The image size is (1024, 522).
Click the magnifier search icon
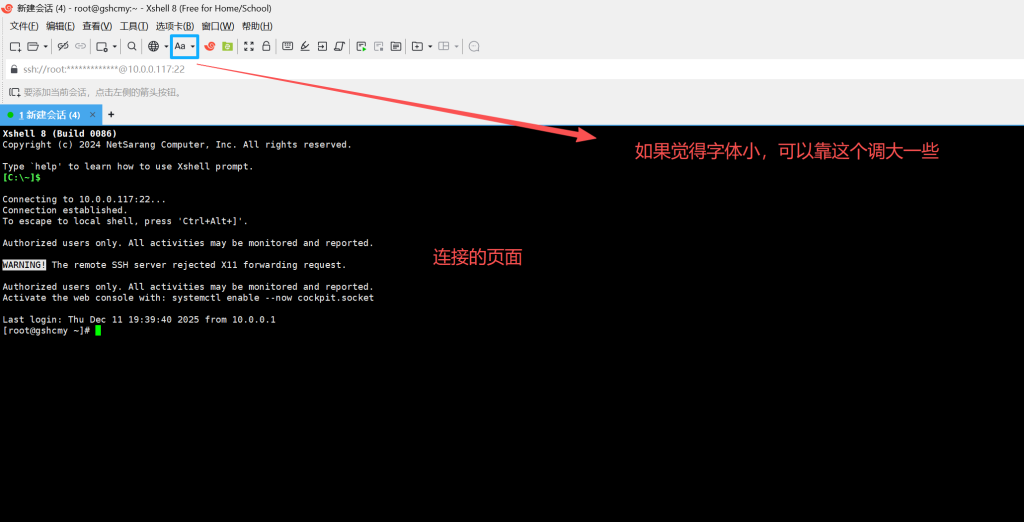[x=132, y=46]
